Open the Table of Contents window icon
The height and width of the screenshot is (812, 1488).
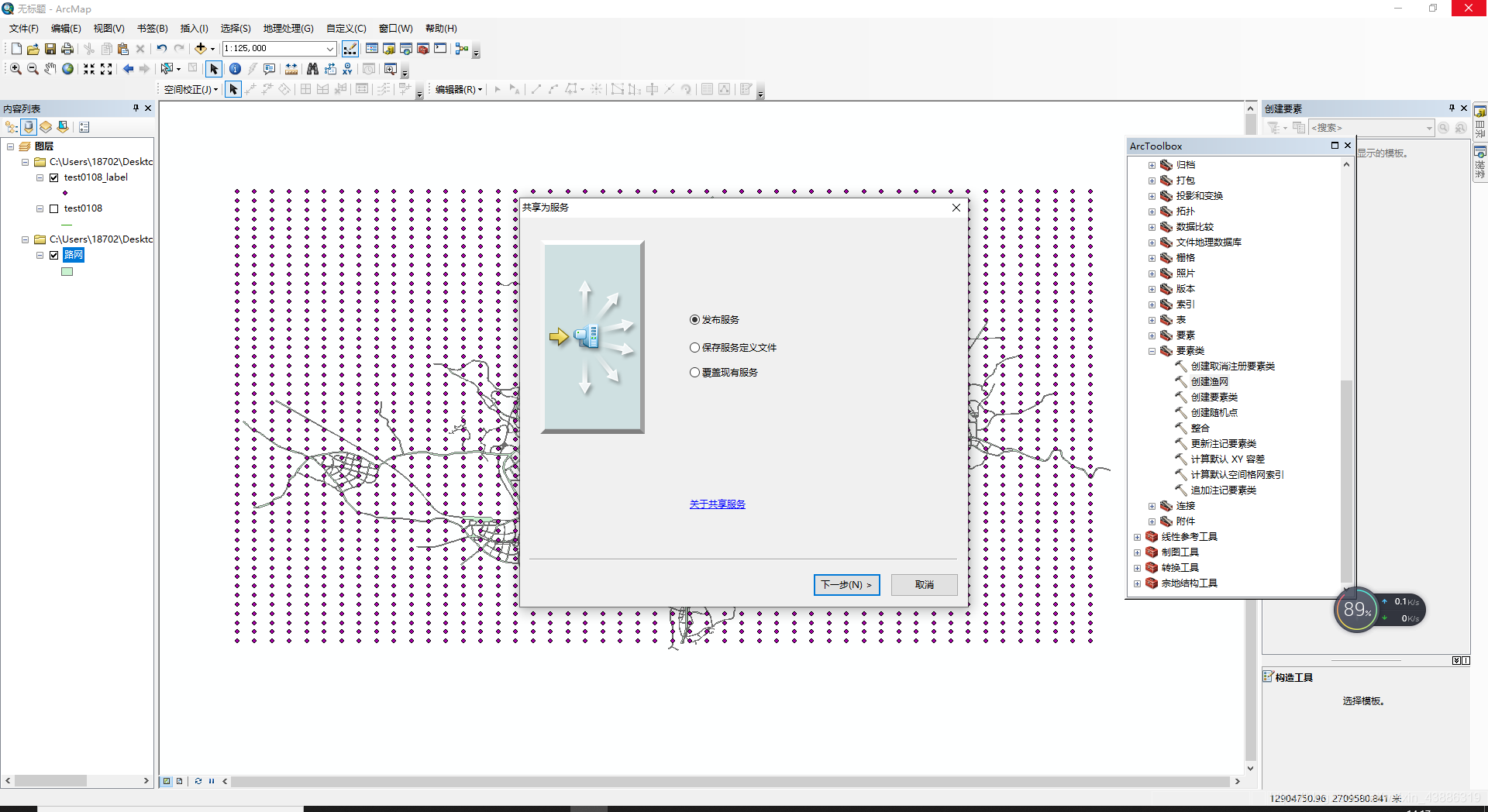pos(372,49)
